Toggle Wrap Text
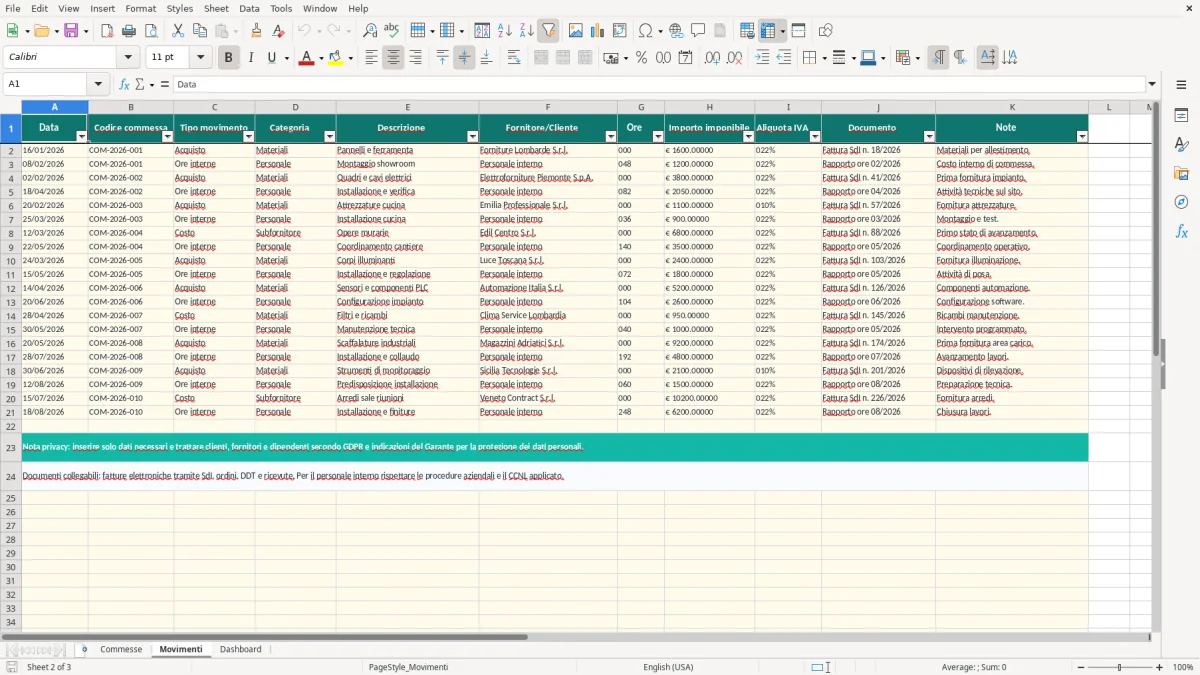Viewport: 1200px width, 675px height. pyautogui.click(x=514, y=58)
